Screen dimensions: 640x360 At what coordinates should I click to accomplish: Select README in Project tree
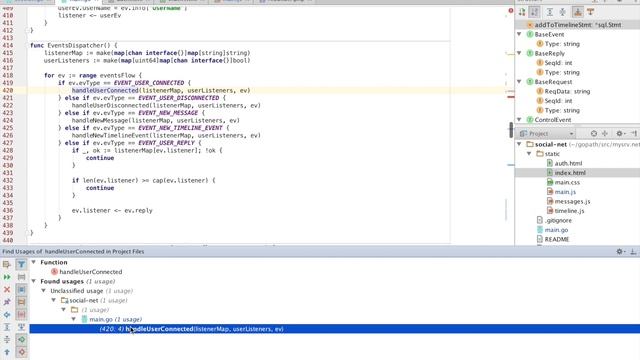[x=556, y=239]
